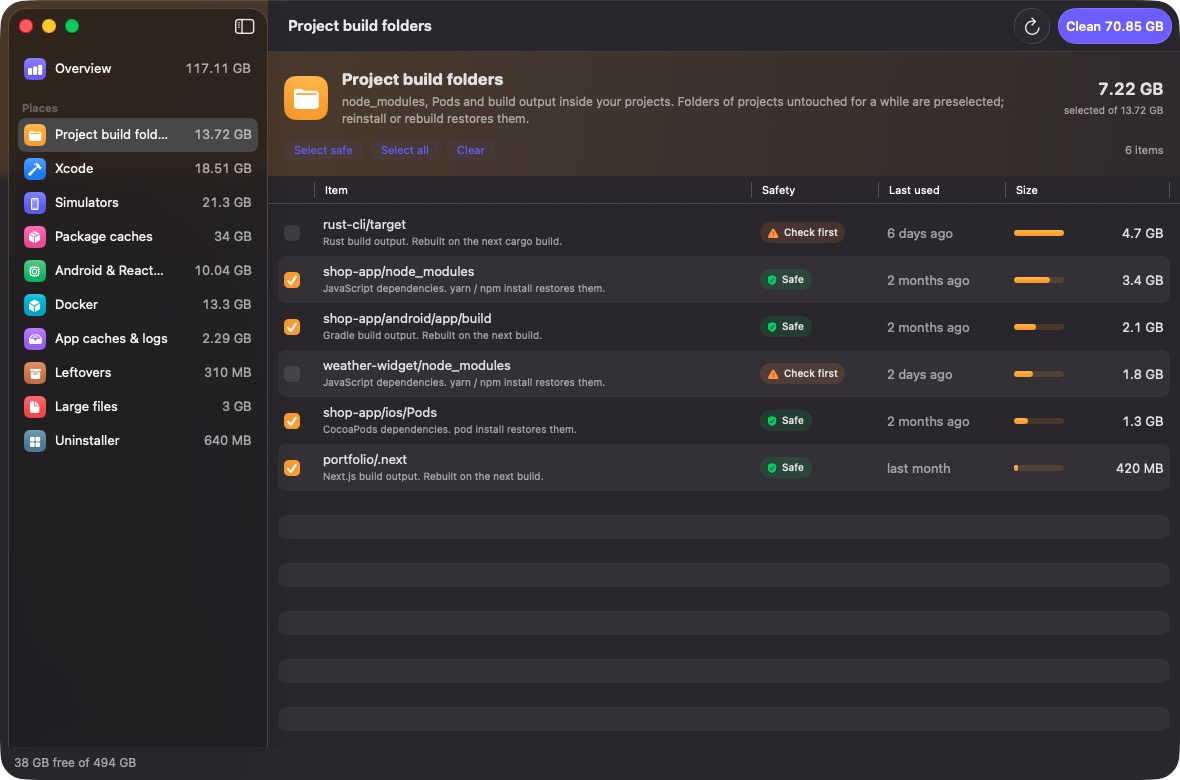Image resolution: width=1180 pixels, height=780 pixels.
Task: Click the Clean 70.85 GB button
Action: pos(1115,26)
